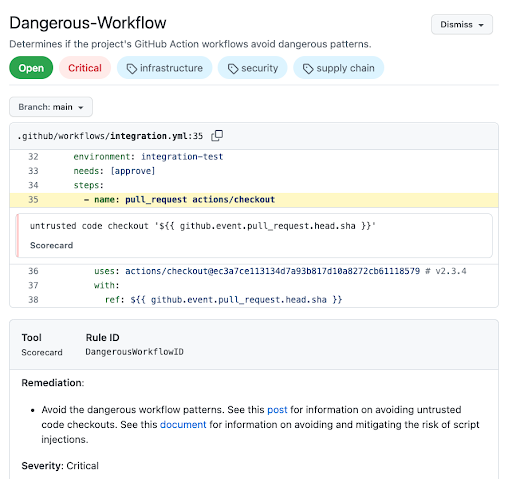Click line number 36
The image size is (512, 479).
coord(33,271)
